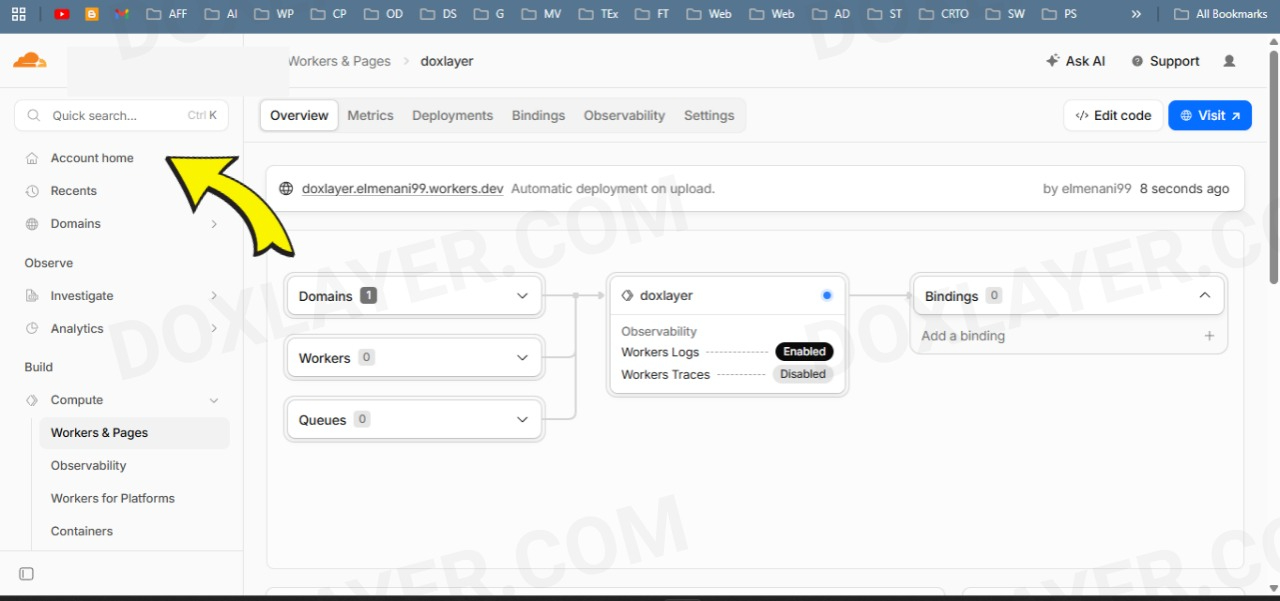The width and height of the screenshot is (1280, 601).
Task: Toggle the Workers Traces Disabled badge
Action: click(803, 374)
